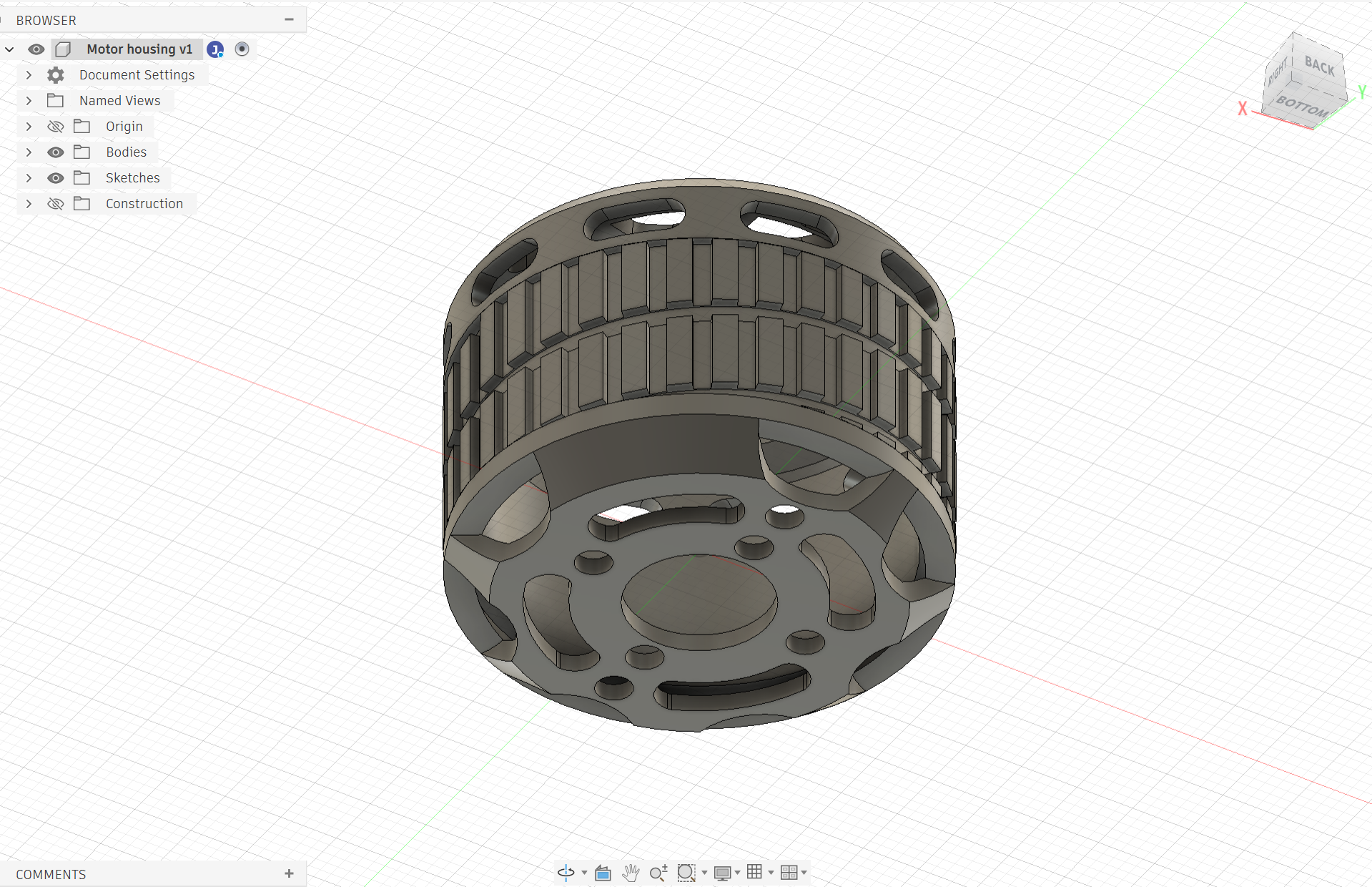1372x887 pixels.
Task: Click the BOTTOM face of the ViewCube
Action: pos(1302,107)
